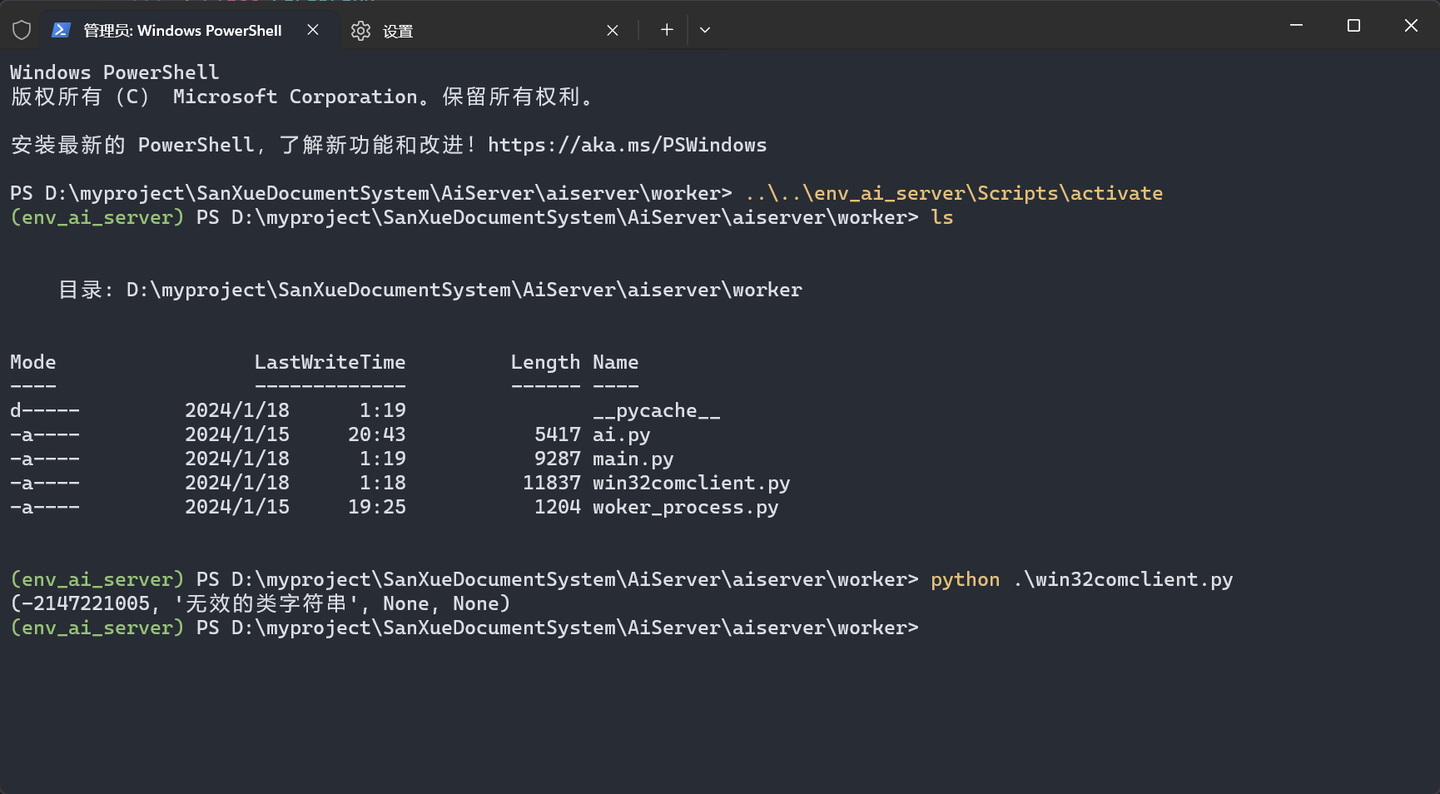The height and width of the screenshot is (794, 1440).
Task: Click the ai.py filename text
Action: 622,434
